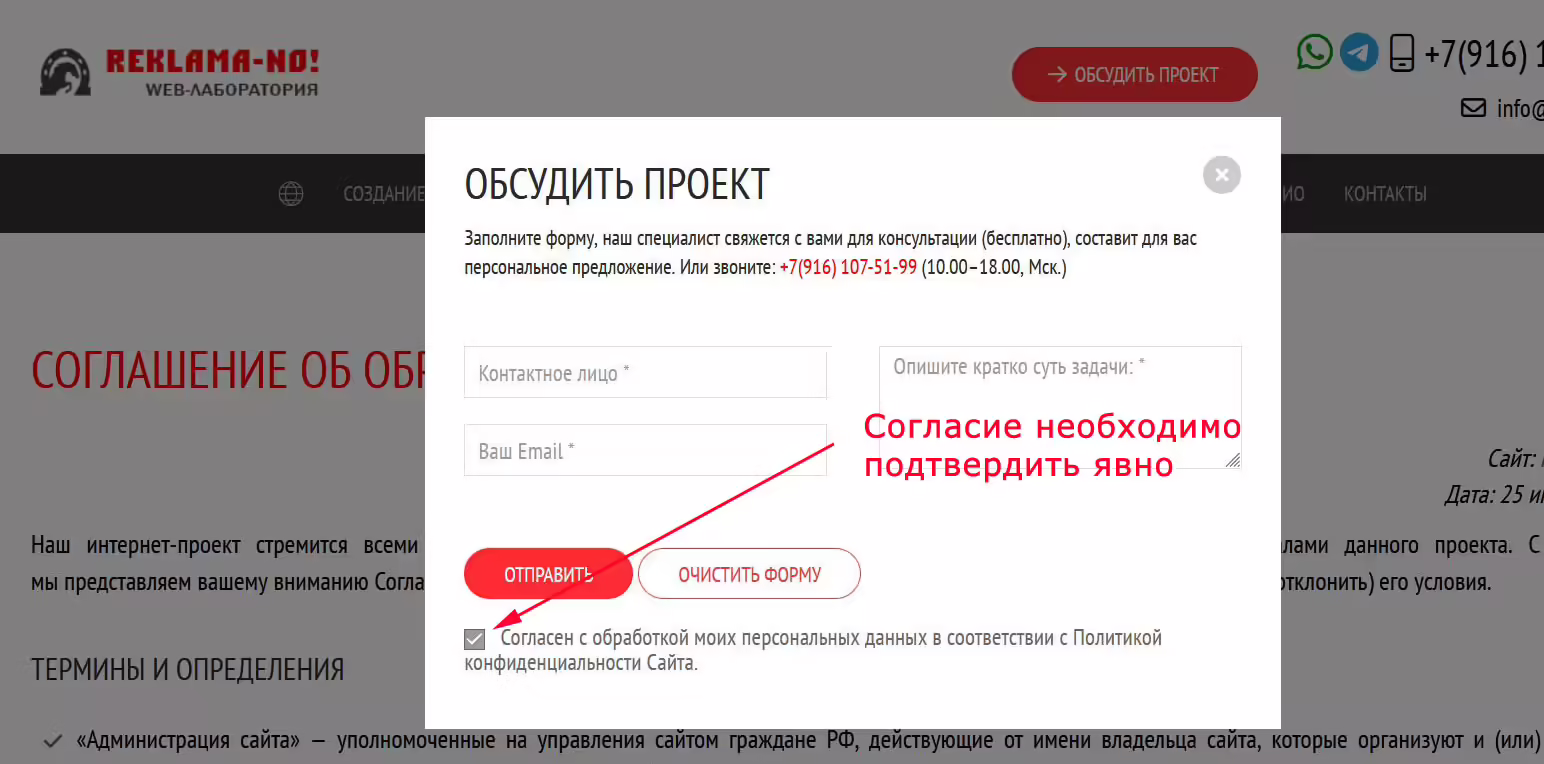
Task: Click the Соглашение об page heading
Action: coord(228,370)
